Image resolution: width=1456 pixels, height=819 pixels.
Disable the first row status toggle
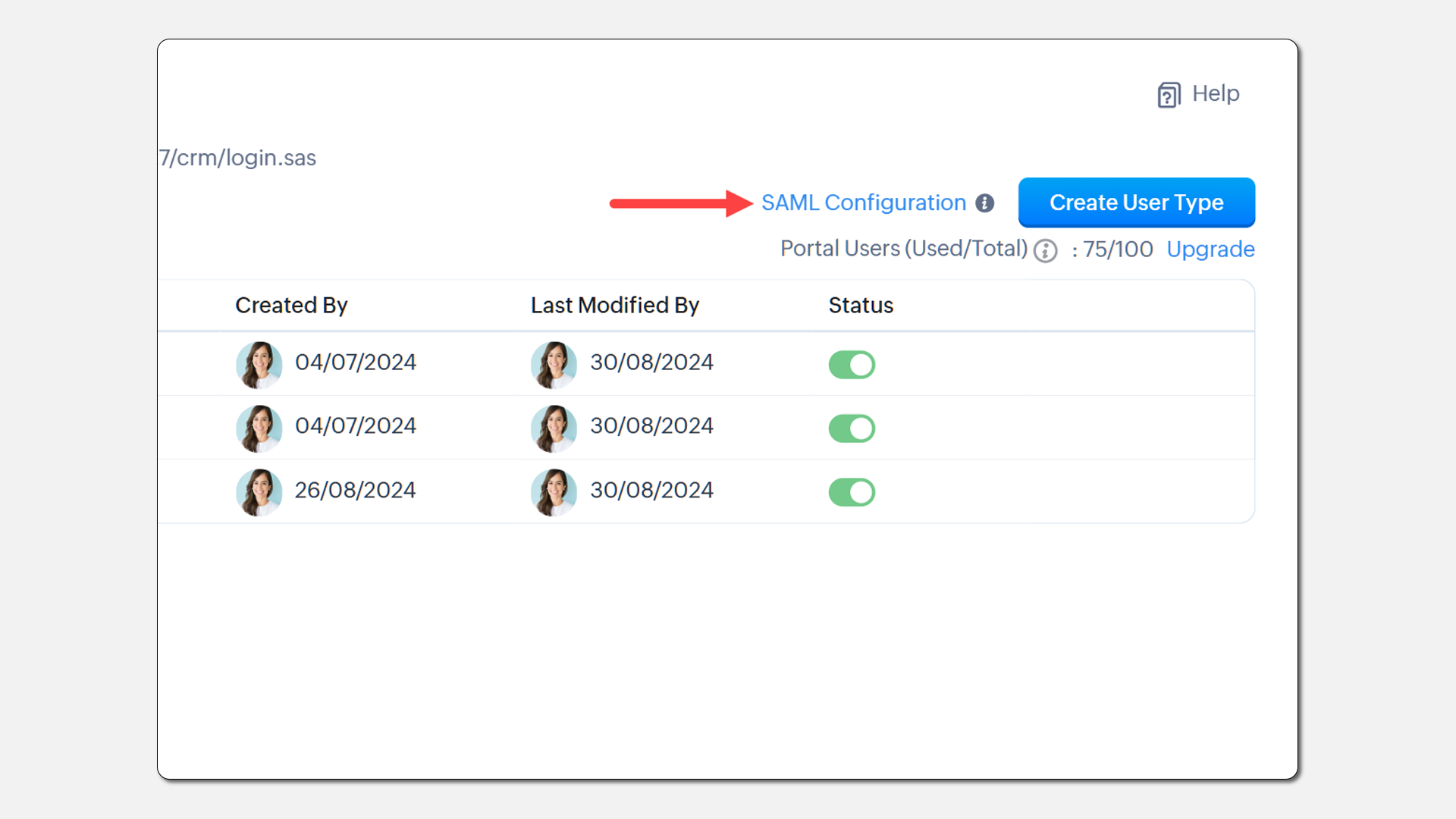pyautogui.click(x=852, y=365)
